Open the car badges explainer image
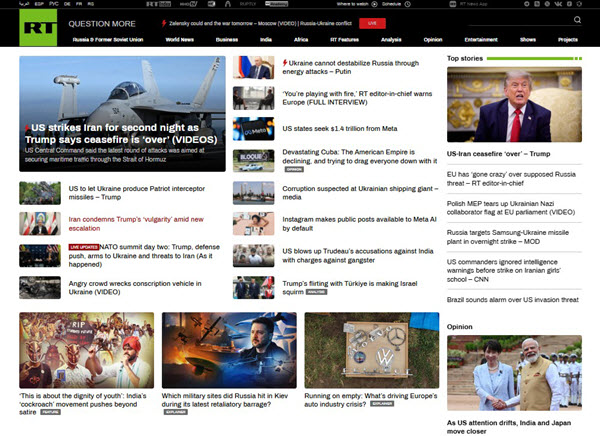This screenshot has width=600, height=436. [x=372, y=350]
